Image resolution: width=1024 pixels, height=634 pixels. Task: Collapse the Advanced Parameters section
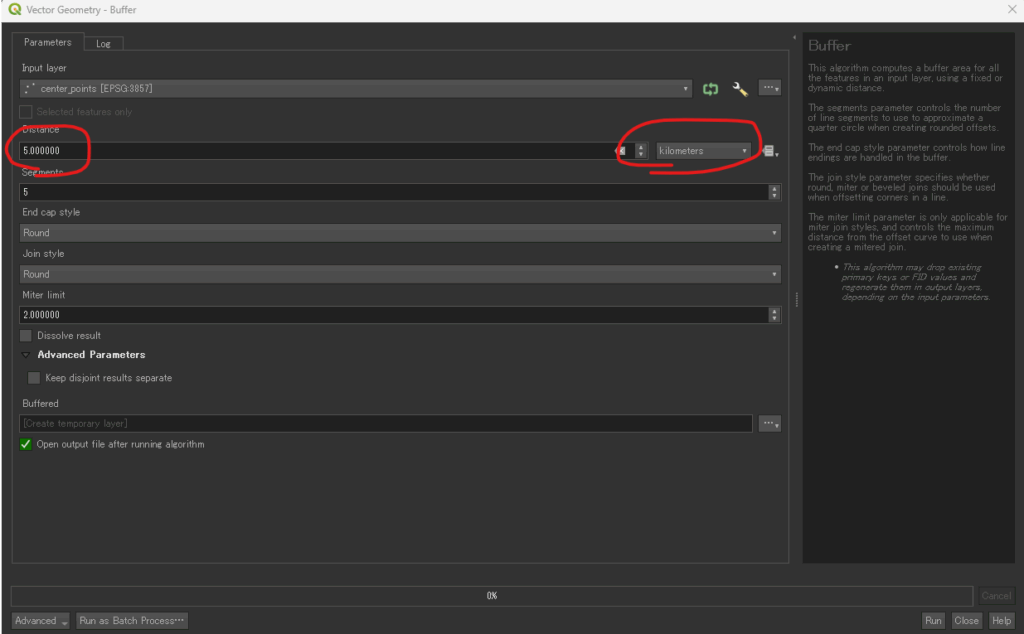click(27, 355)
